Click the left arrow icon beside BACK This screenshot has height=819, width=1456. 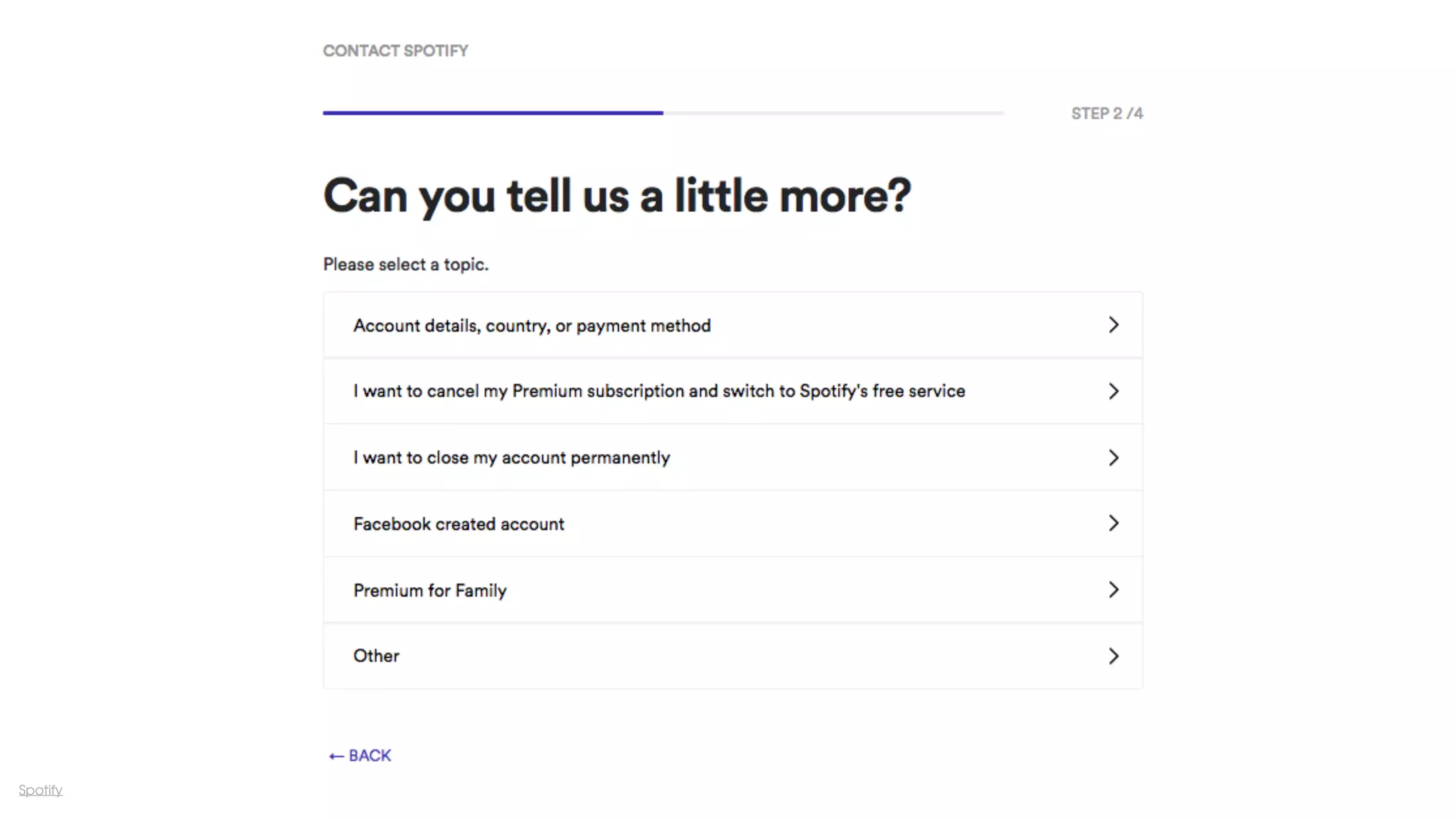click(336, 756)
